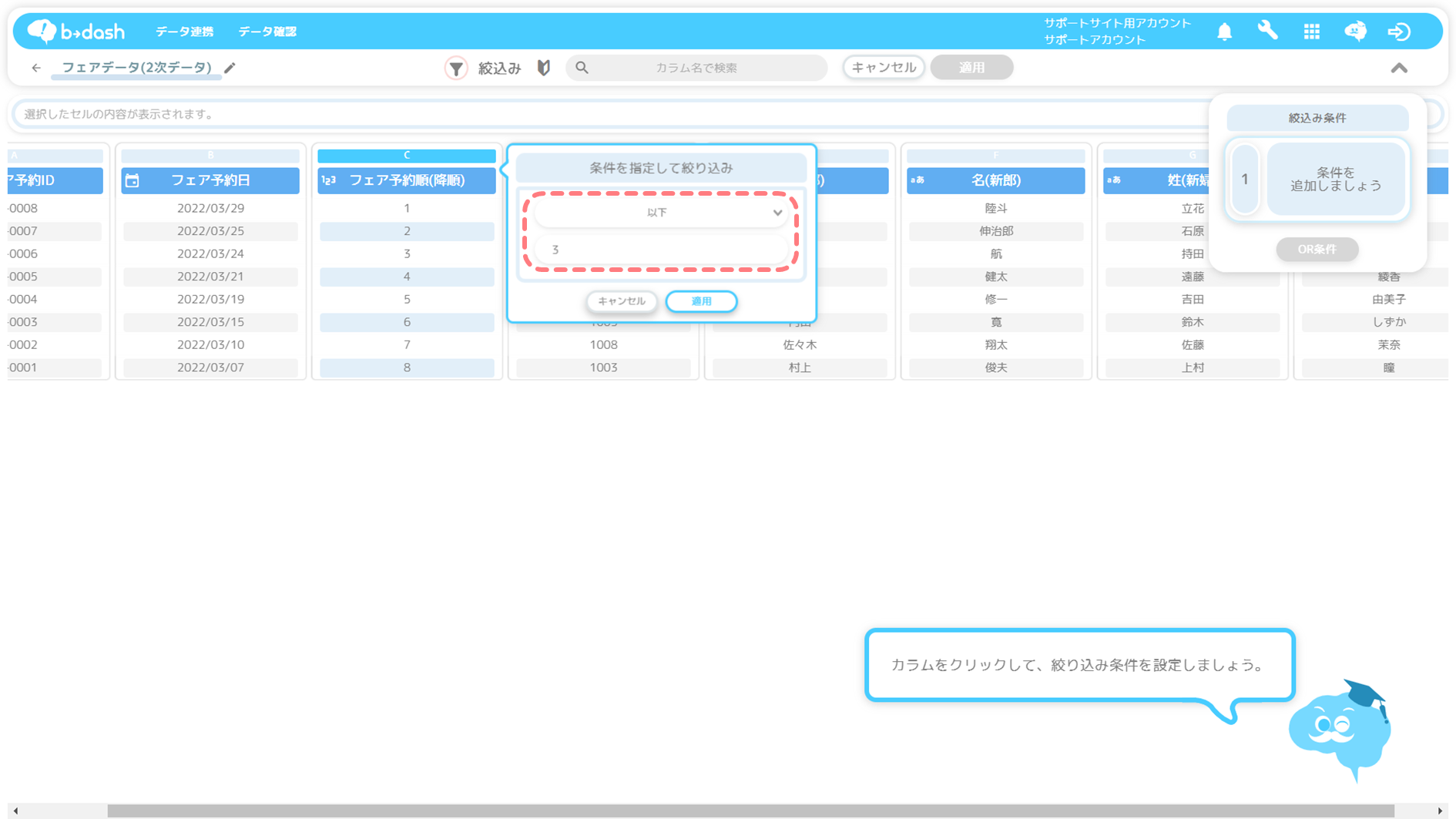
Task: Click the scrollbar left arrow
Action: [x=15, y=811]
